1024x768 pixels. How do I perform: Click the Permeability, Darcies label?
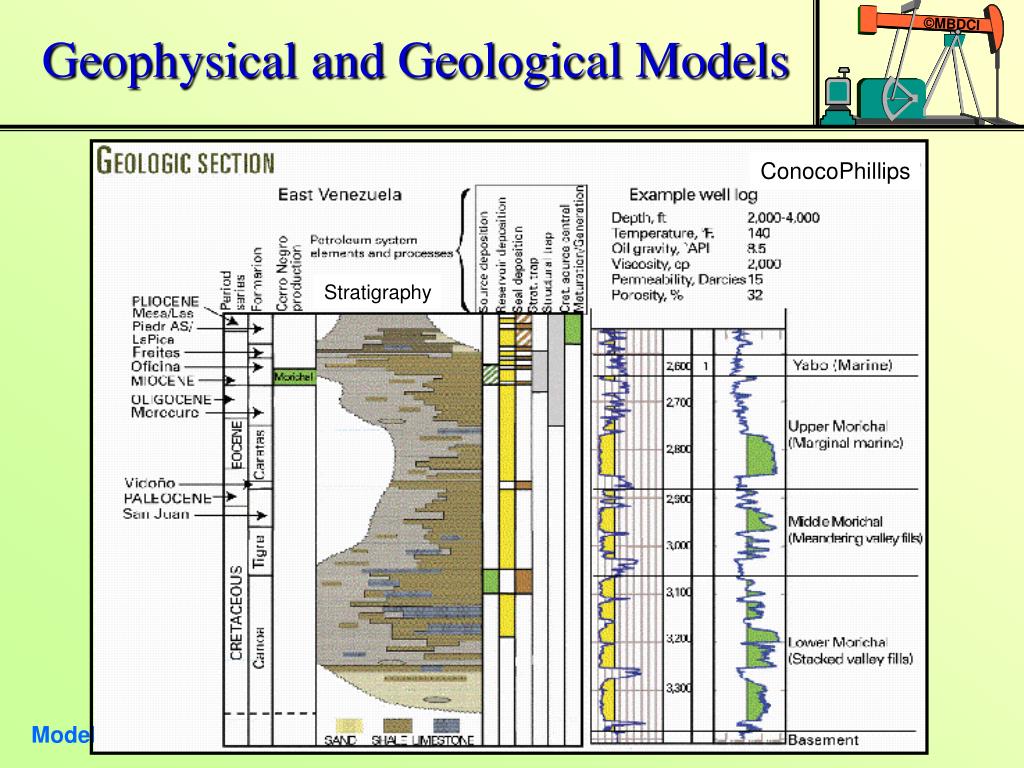pos(679,280)
